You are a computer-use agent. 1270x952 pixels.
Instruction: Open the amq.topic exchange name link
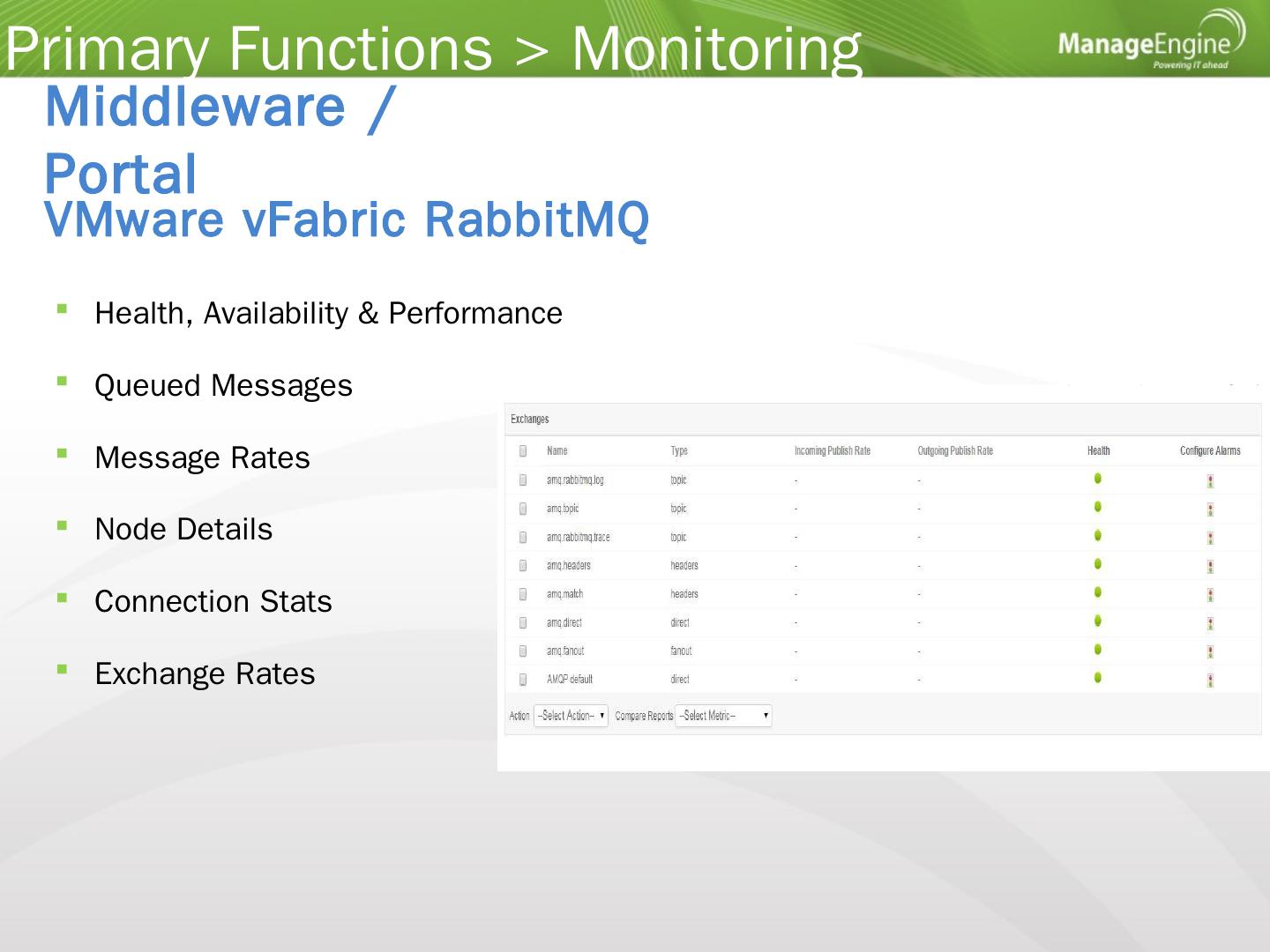click(563, 509)
